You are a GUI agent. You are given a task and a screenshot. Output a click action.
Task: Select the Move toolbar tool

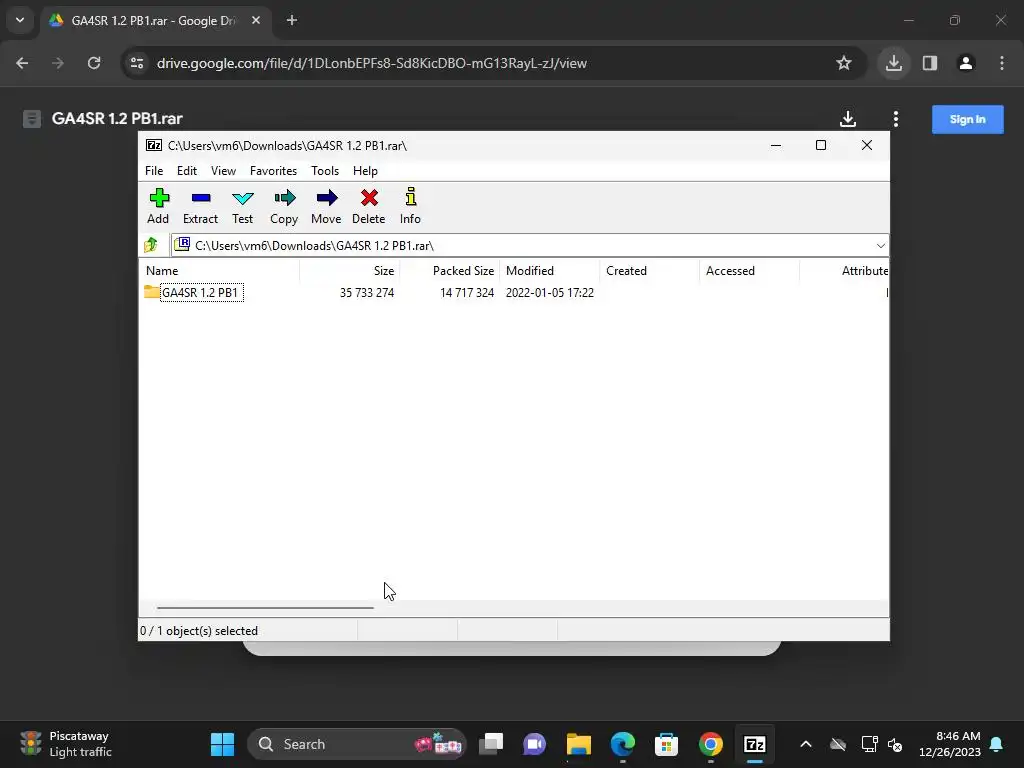(x=326, y=206)
